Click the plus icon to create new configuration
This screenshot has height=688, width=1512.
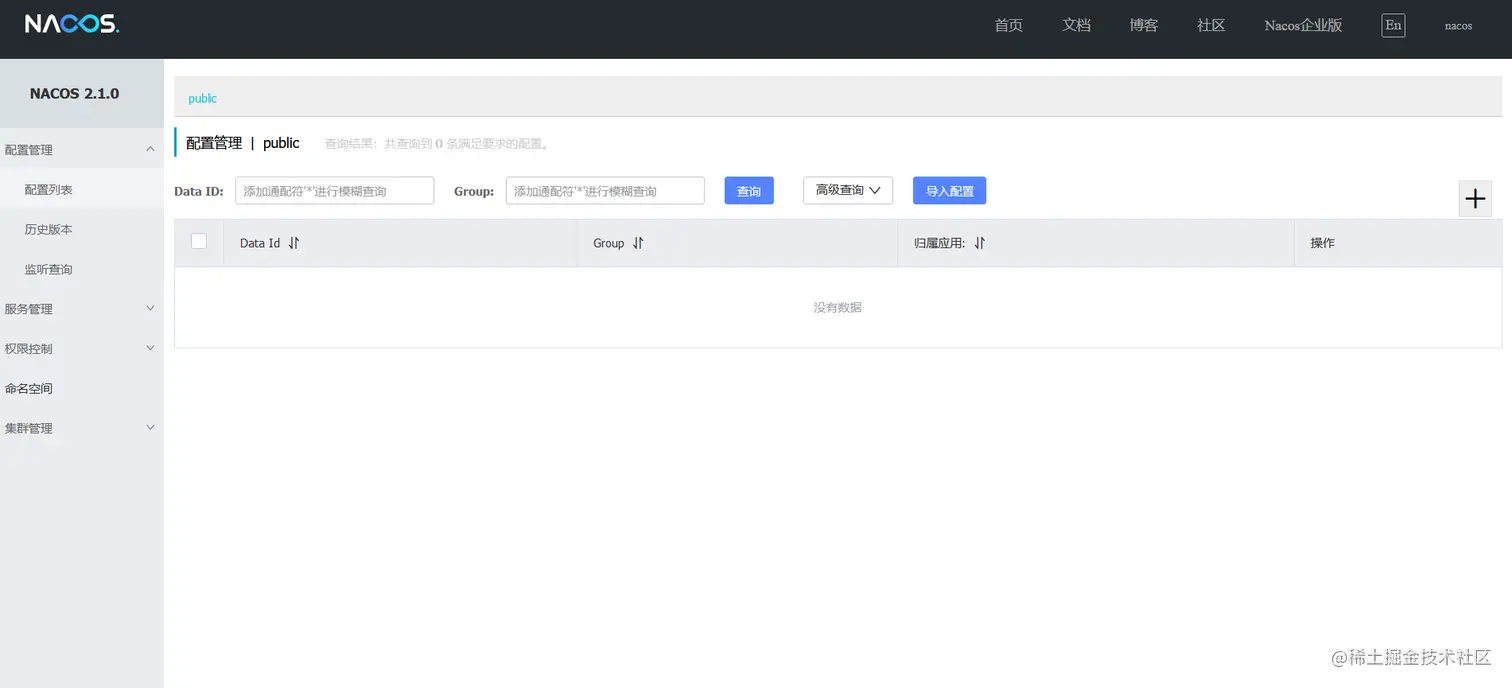tap(1475, 198)
